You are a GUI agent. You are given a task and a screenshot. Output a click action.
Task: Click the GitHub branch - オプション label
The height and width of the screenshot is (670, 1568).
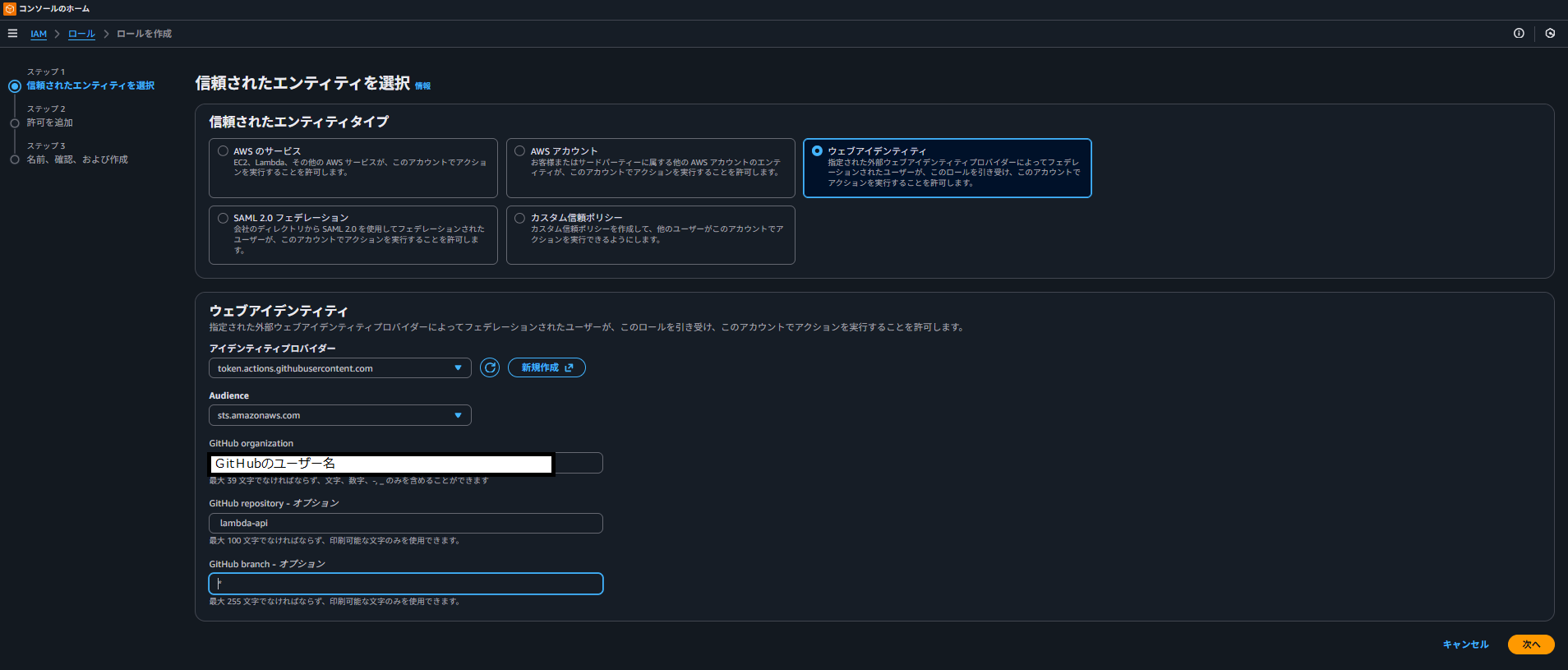(x=267, y=564)
